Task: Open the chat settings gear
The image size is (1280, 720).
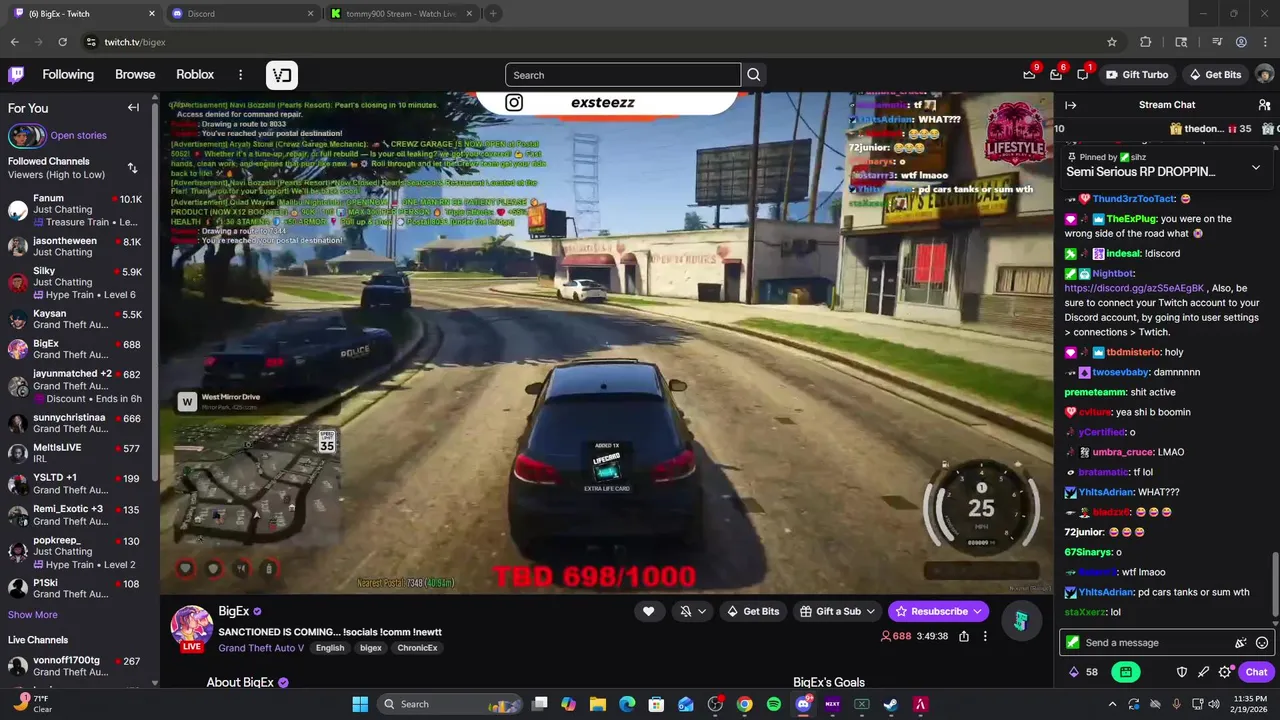Action: point(1225,672)
